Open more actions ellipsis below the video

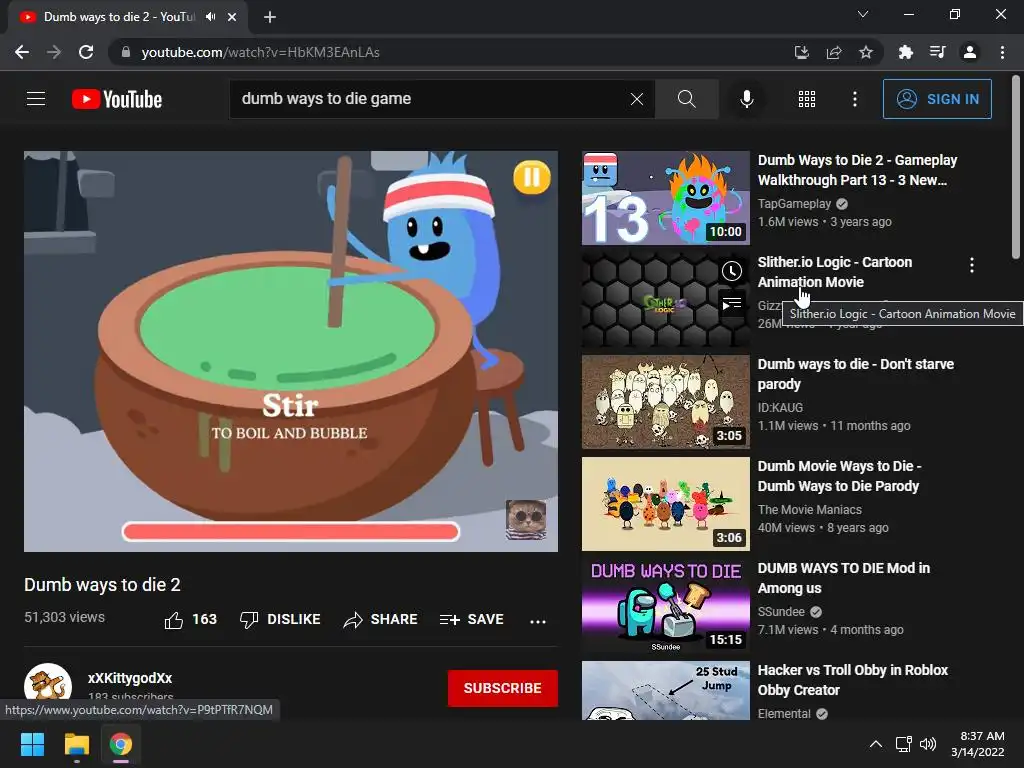pos(537,621)
